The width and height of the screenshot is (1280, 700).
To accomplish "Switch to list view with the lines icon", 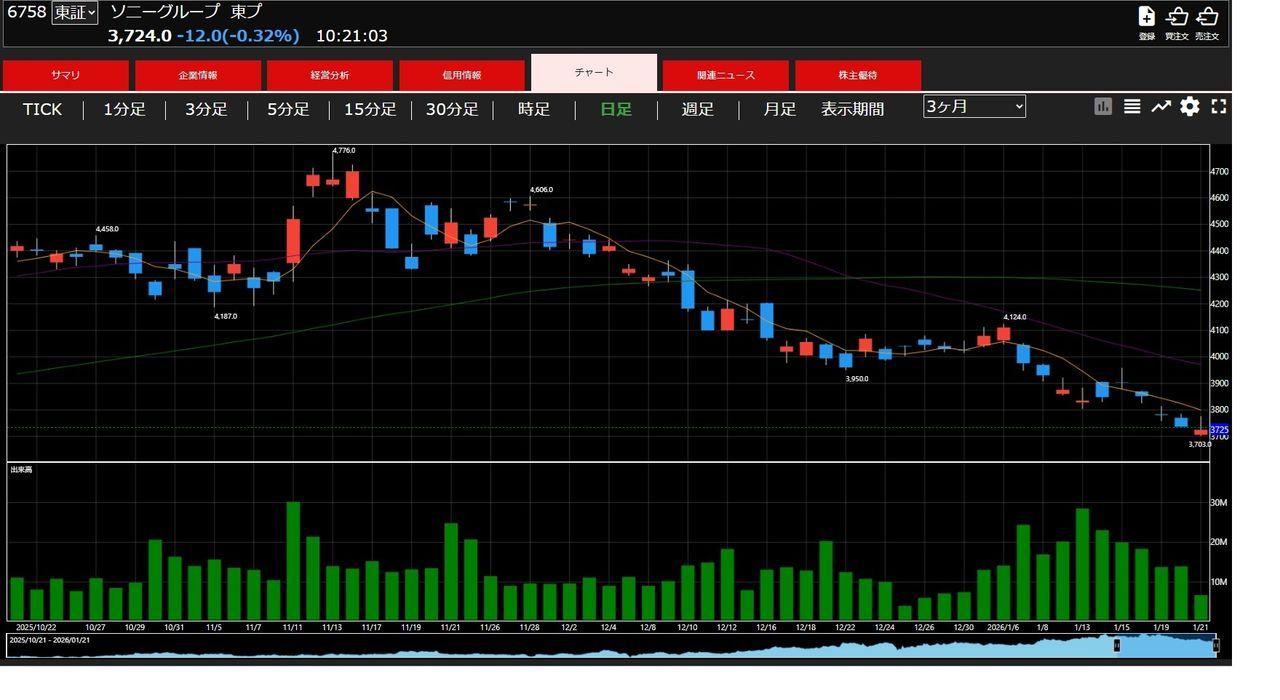I will [x=1132, y=106].
